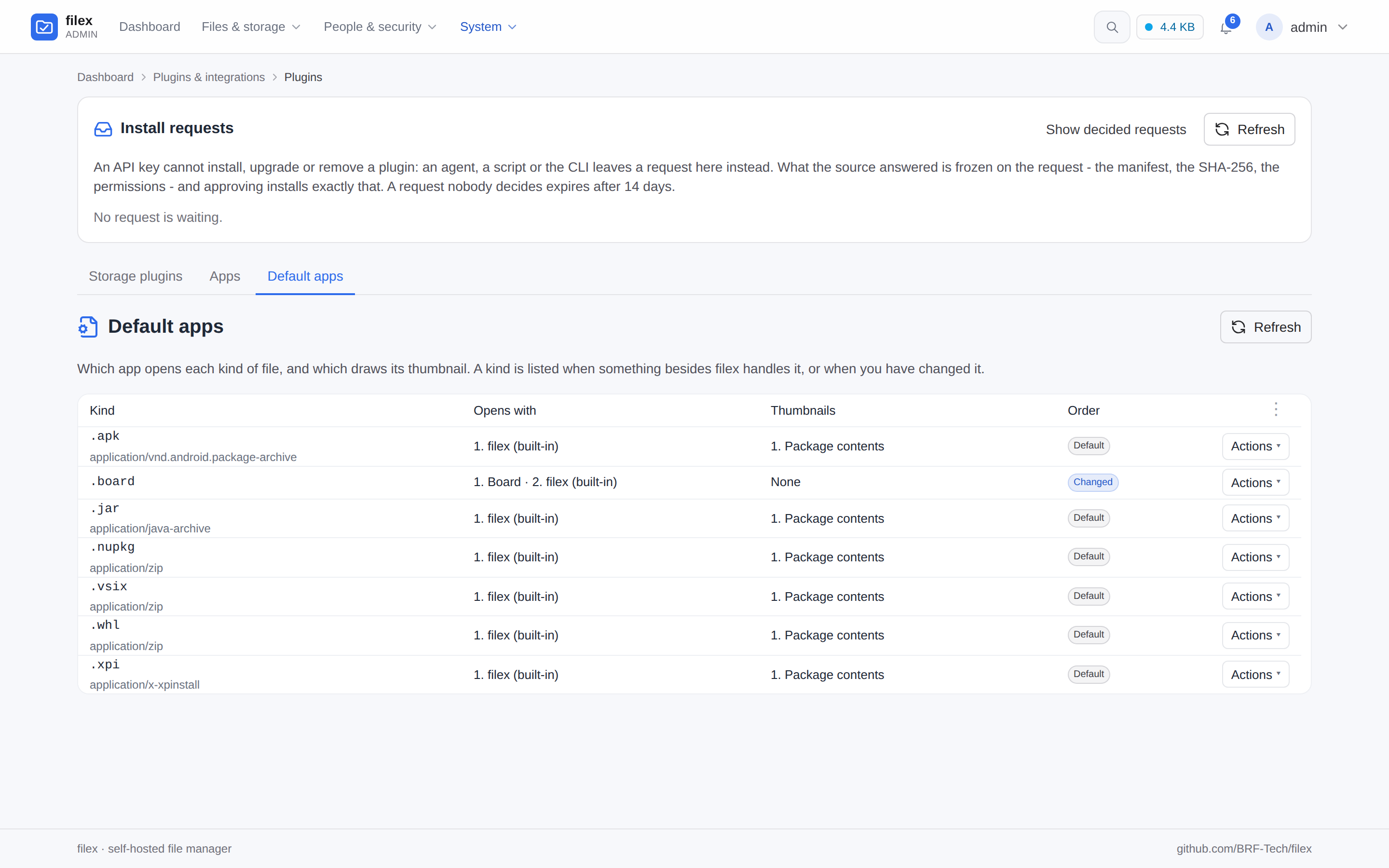Click the Dashboard breadcrumb link
The width and height of the screenshot is (1389, 868).
click(x=105, y=77)
